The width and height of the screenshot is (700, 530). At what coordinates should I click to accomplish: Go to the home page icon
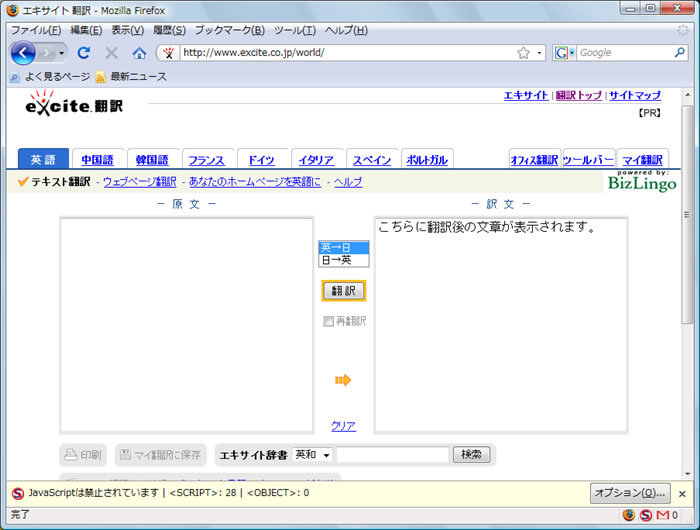click(139, 53)
